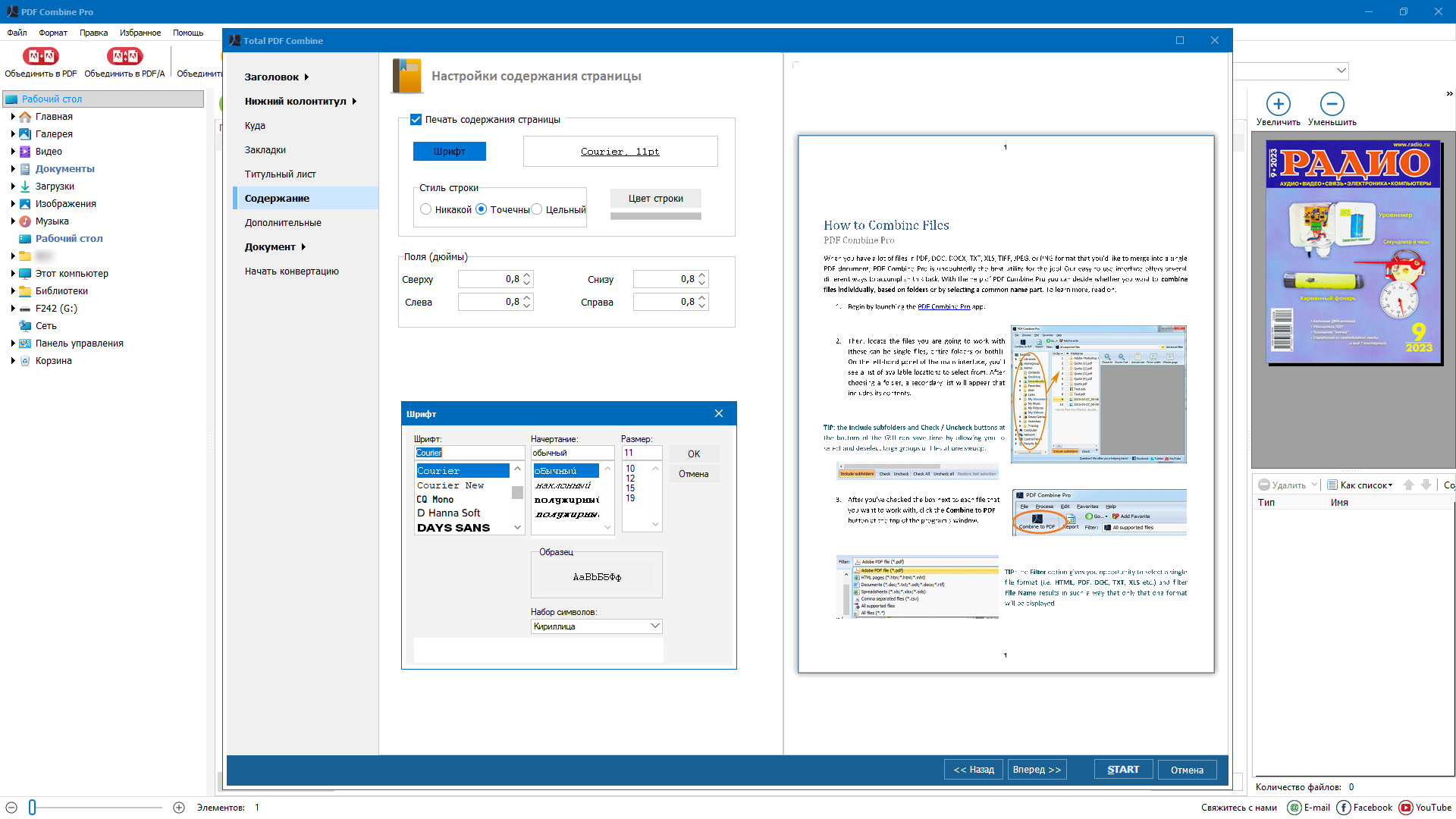
Task: Open the YouTube link icon
Action: pos(1405,808)
